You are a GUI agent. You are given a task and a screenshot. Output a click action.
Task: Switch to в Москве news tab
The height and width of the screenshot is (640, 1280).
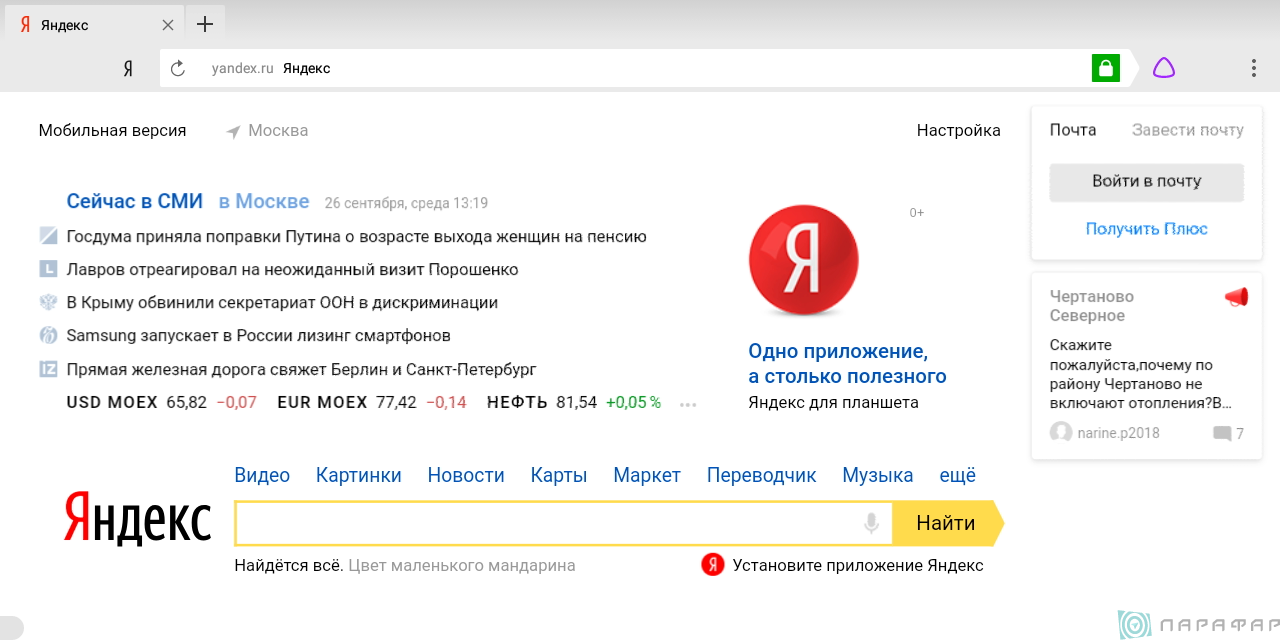click(264, 201)
